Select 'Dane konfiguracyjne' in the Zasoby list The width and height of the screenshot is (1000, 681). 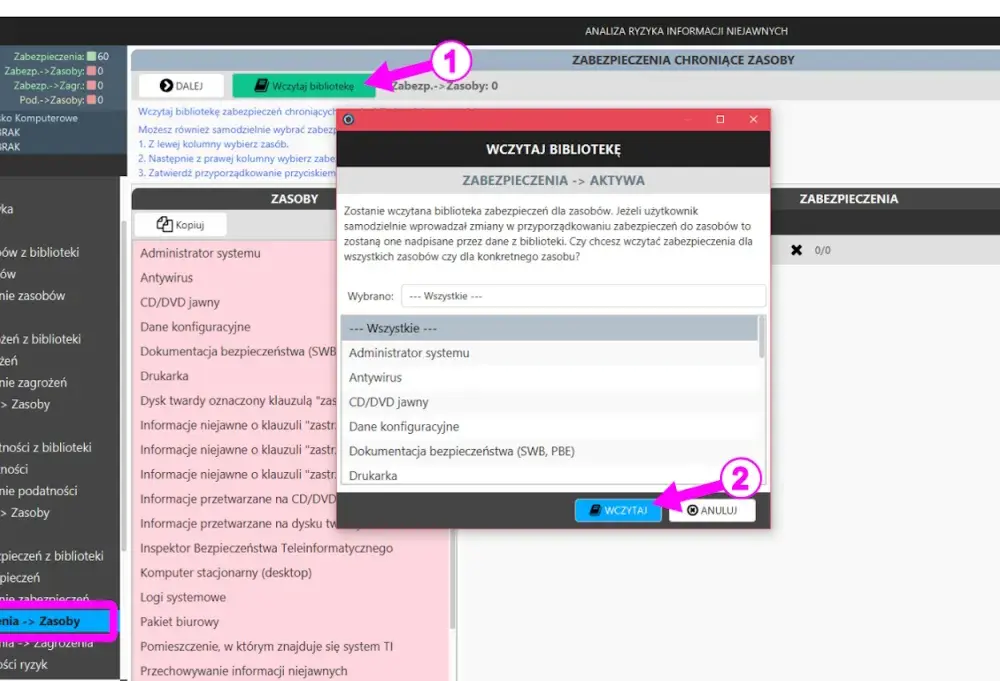[x=235, y=326]
